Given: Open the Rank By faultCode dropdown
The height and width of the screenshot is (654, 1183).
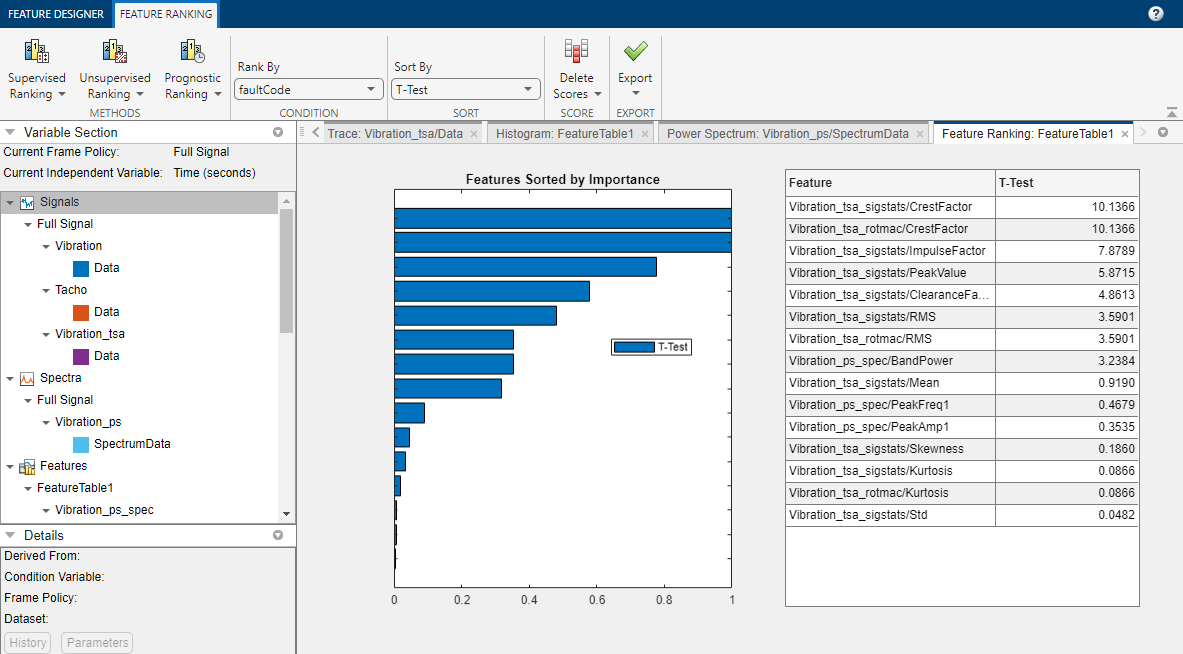Looking at the screenshot, I should [x=308, y=89].
